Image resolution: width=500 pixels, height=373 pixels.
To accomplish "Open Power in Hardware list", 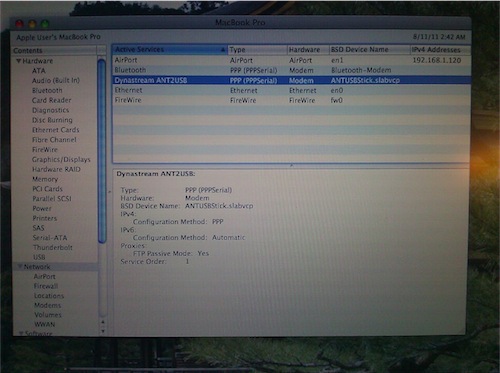I will 42,209.
